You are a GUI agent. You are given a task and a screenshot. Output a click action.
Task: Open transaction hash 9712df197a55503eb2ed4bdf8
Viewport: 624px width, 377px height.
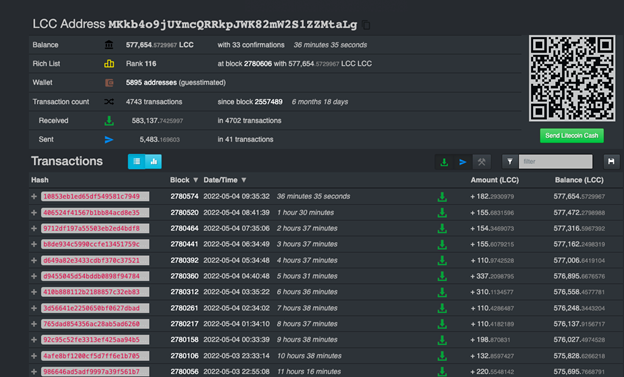tap(95, 229)
